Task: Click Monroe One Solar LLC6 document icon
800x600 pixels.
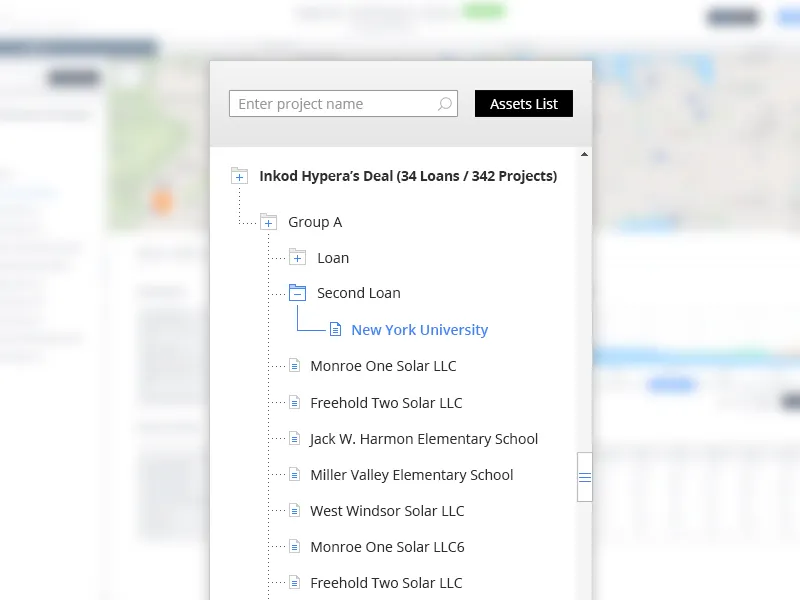Action: (x=294, y=546)
